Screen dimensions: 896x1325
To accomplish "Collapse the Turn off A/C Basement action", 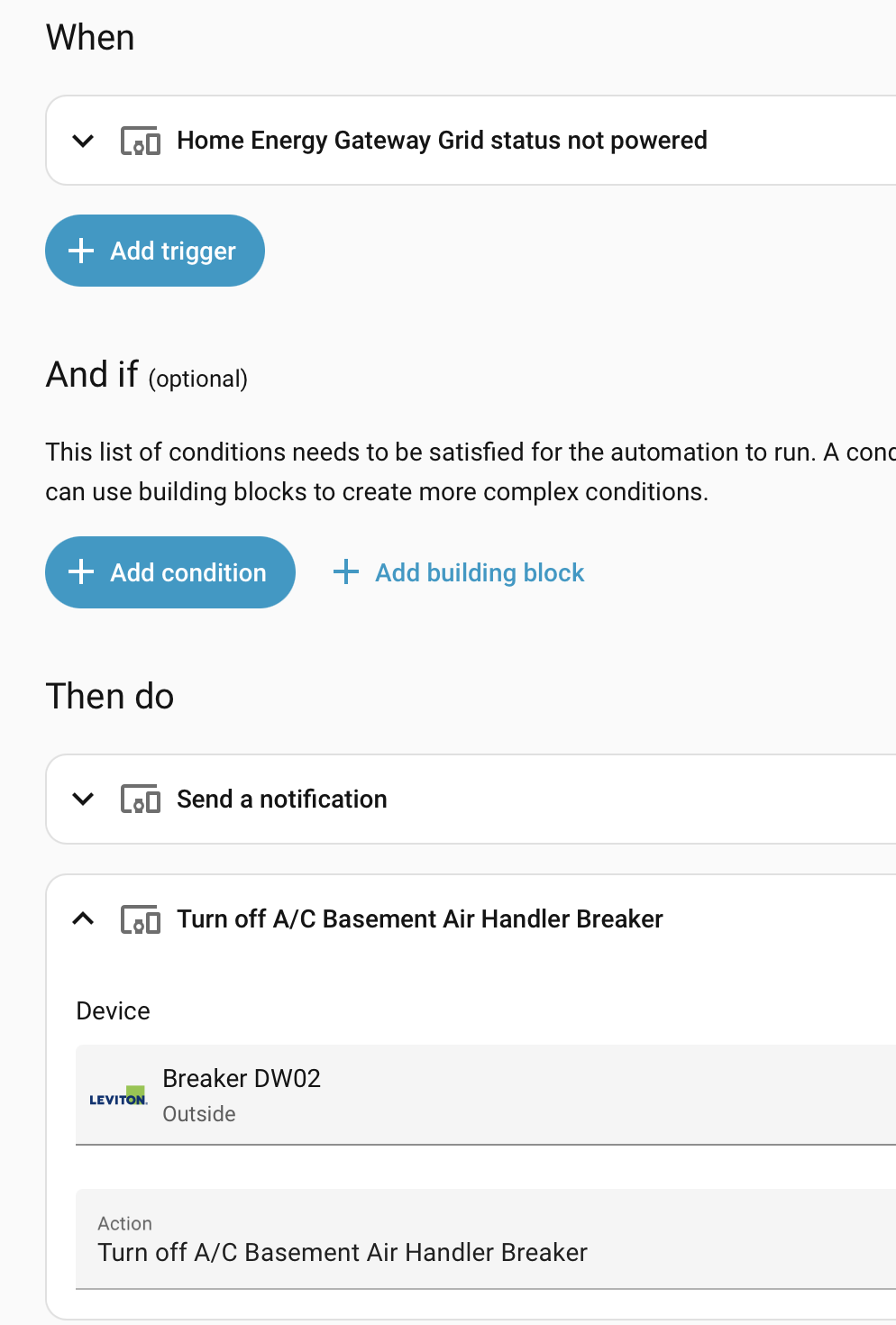I will click(x=83, y=919).
